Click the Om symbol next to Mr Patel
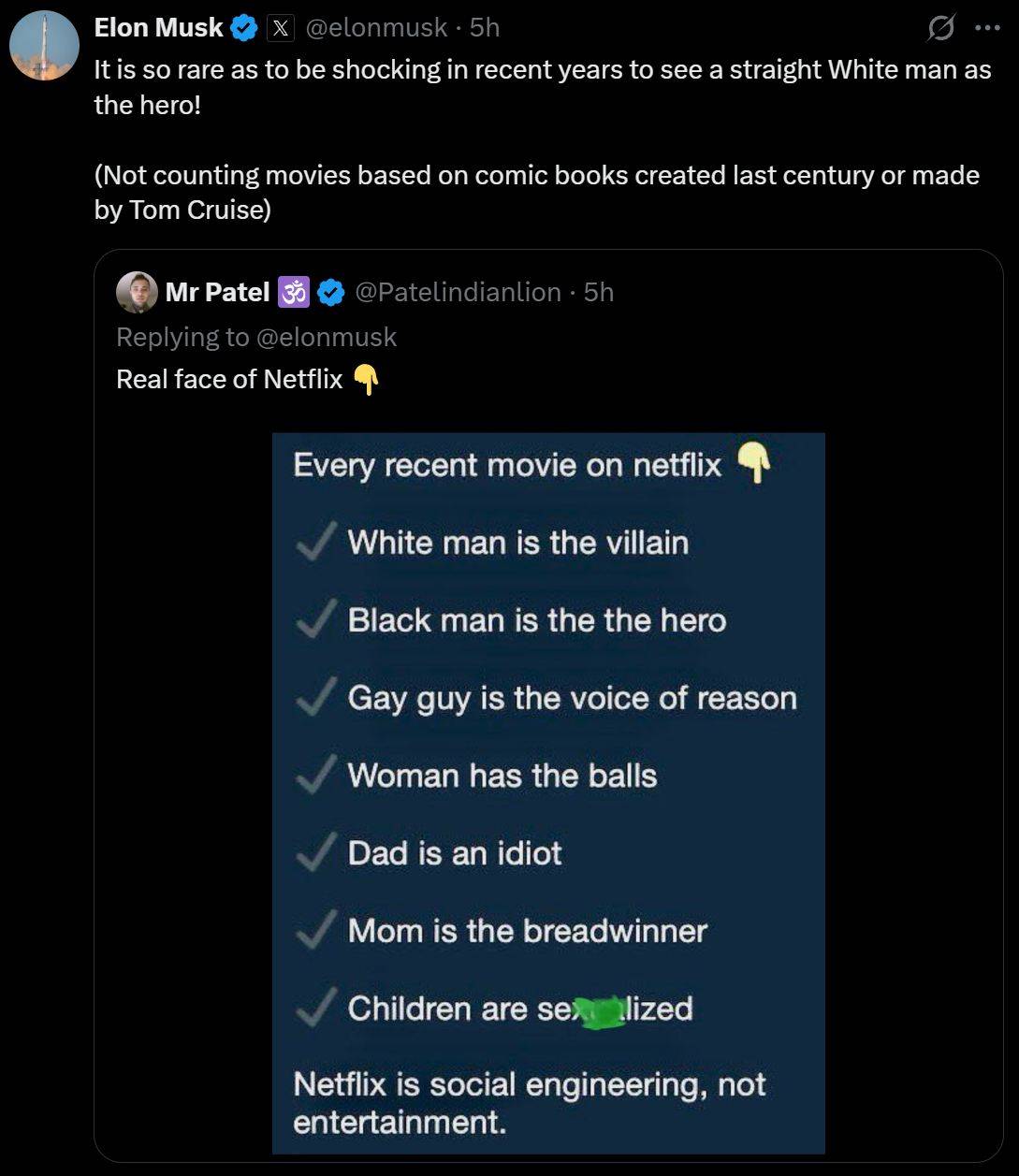This screenshot has width=1019, height=1176. pyautogui.click(x=295, y=293)
